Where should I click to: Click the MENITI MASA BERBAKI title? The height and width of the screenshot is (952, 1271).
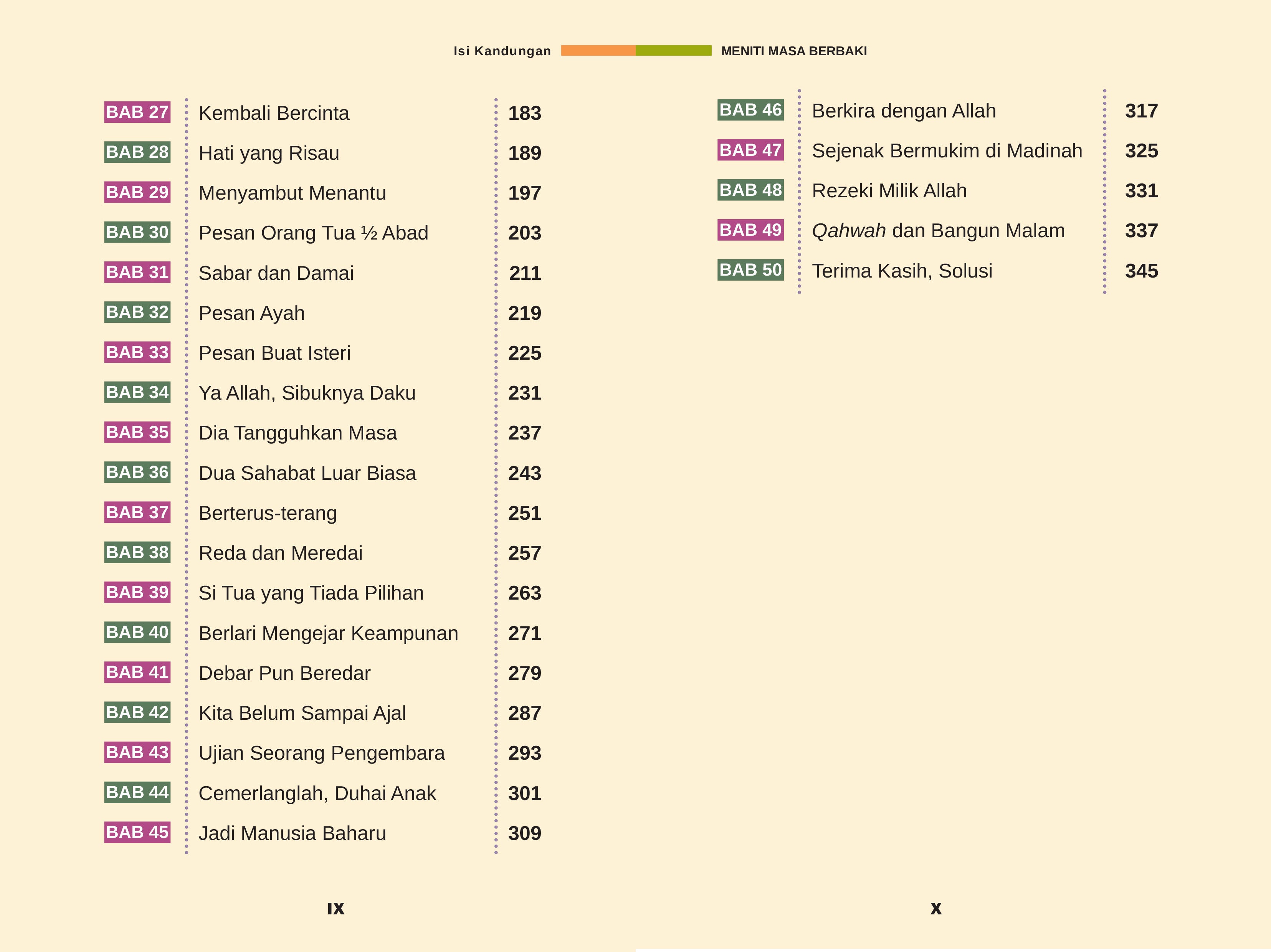point(793,51)
